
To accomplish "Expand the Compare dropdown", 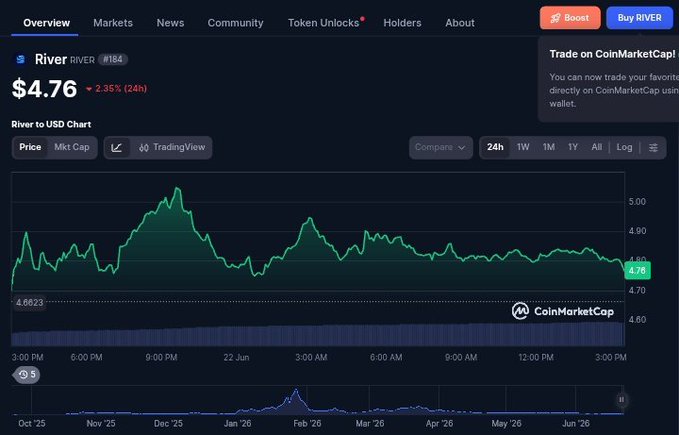I will click(x=440, y=148).
